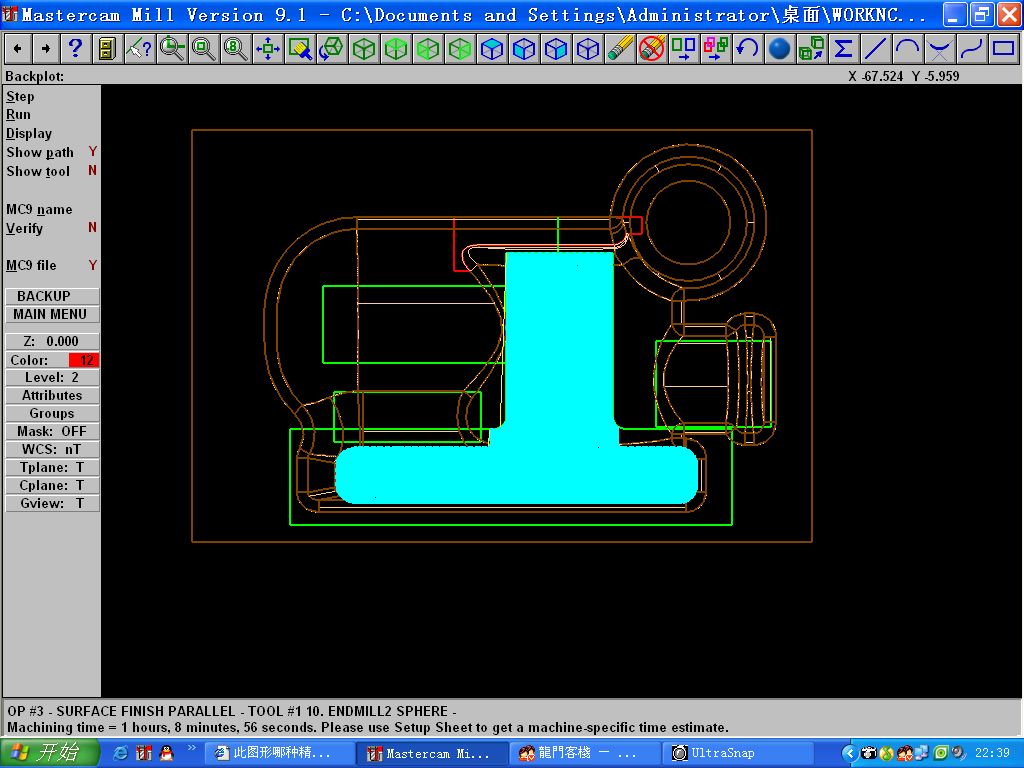Select the Create Arc tool icon

click(x=907, y=48)
